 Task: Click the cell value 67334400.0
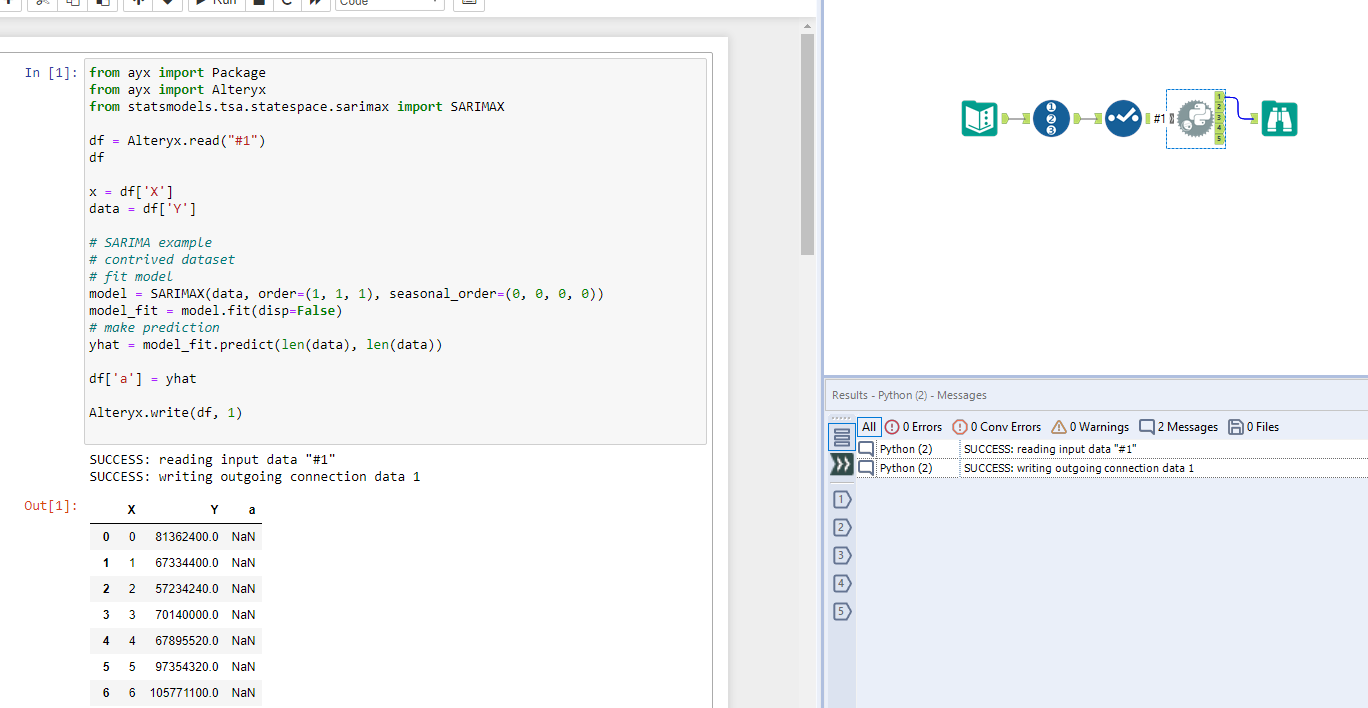point(187,563)
